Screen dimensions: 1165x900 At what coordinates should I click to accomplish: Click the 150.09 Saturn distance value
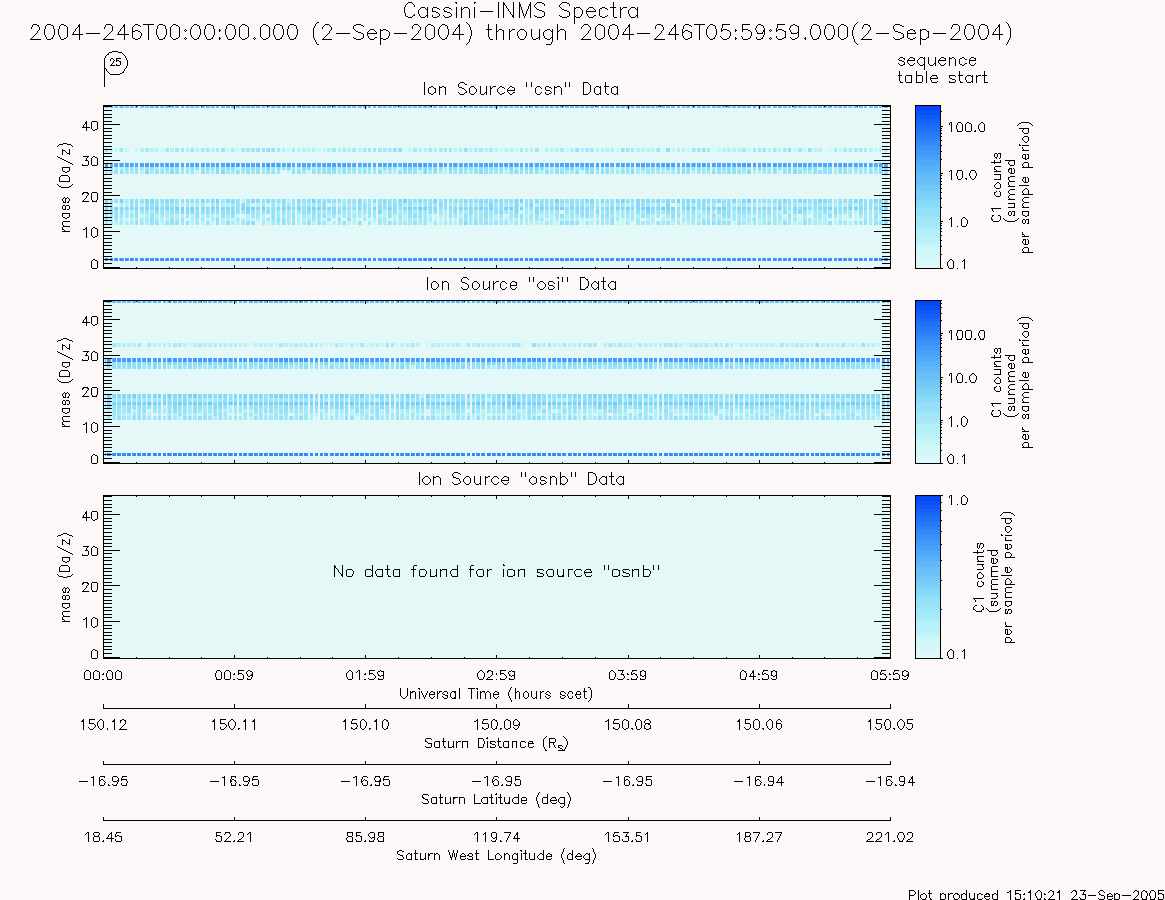(496, 725)
